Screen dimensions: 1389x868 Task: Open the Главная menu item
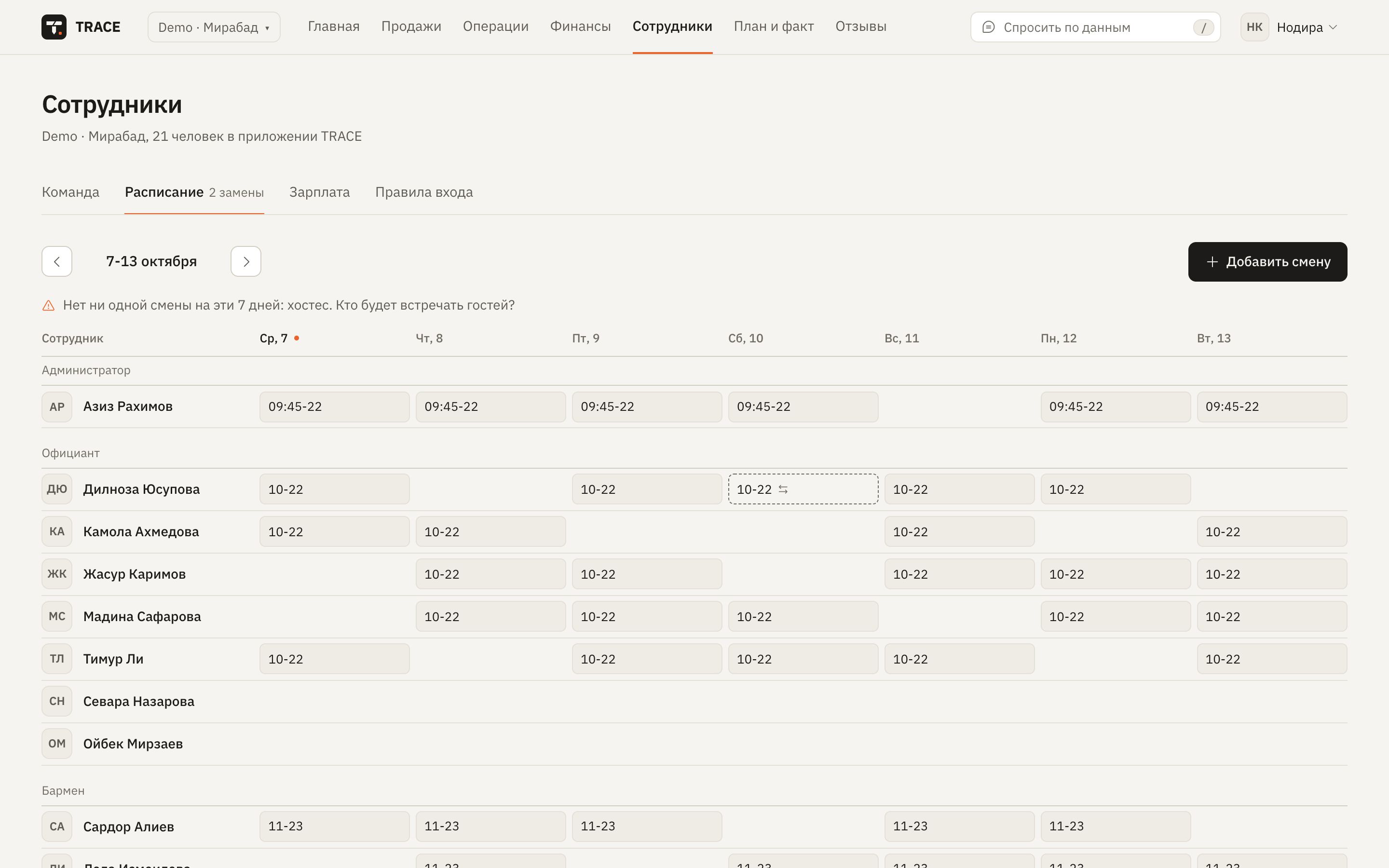(x=333, y=27)
